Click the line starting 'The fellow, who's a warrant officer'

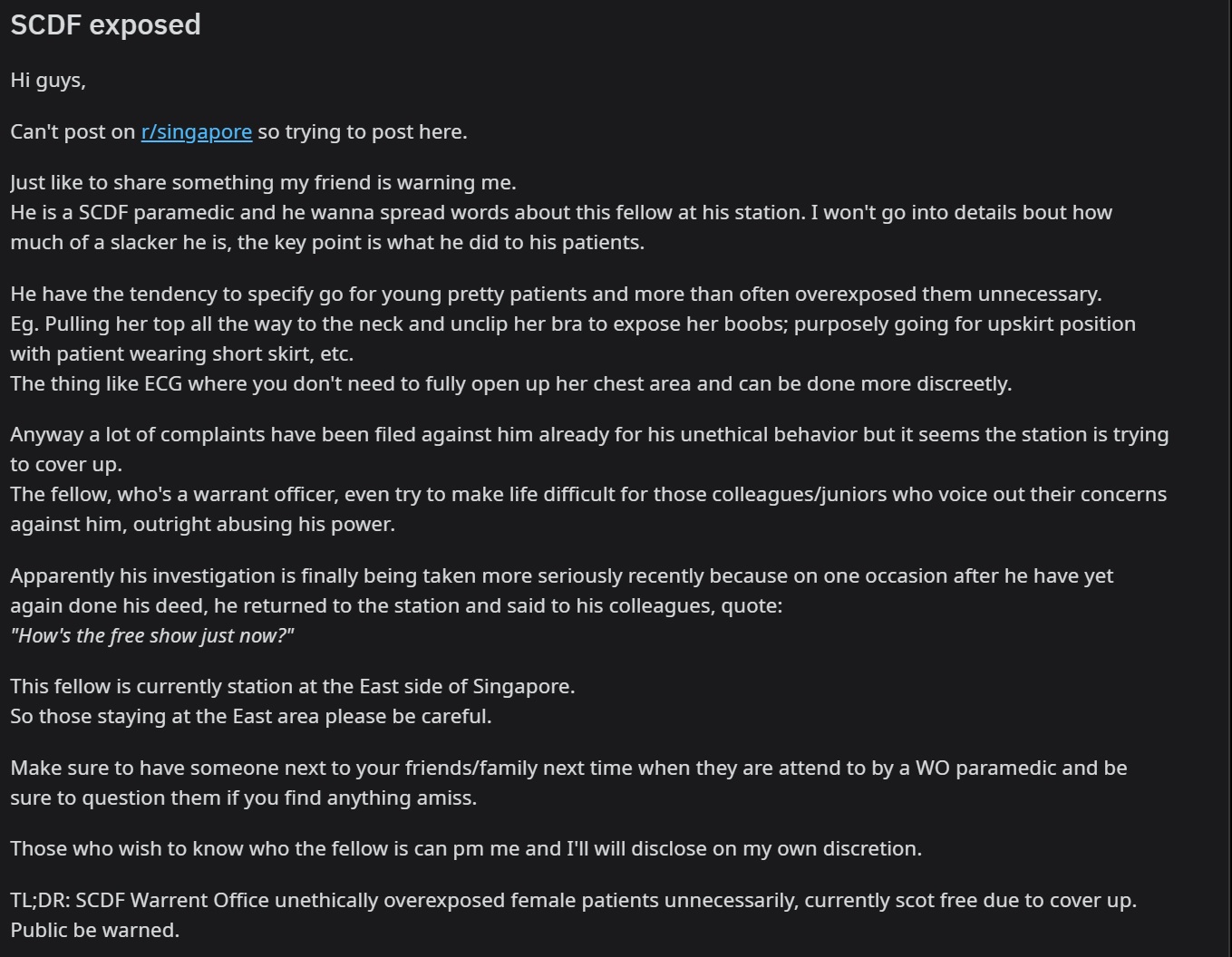588,508
